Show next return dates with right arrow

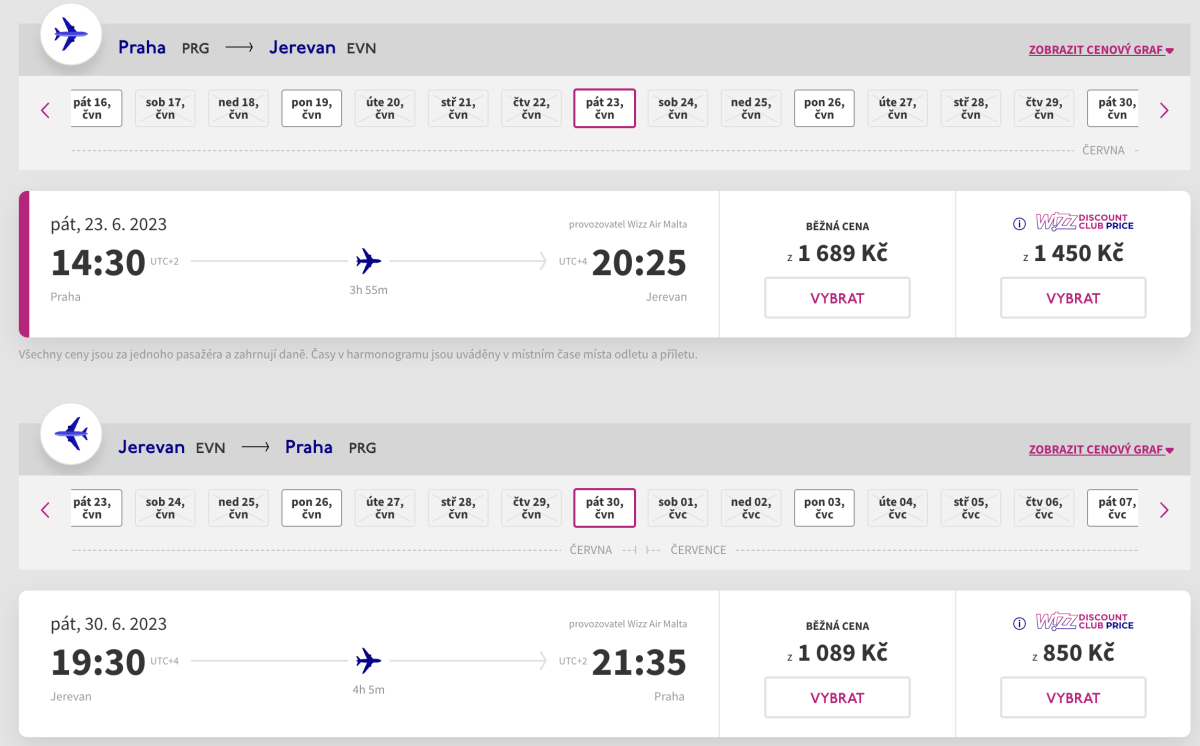[1164, 510]
